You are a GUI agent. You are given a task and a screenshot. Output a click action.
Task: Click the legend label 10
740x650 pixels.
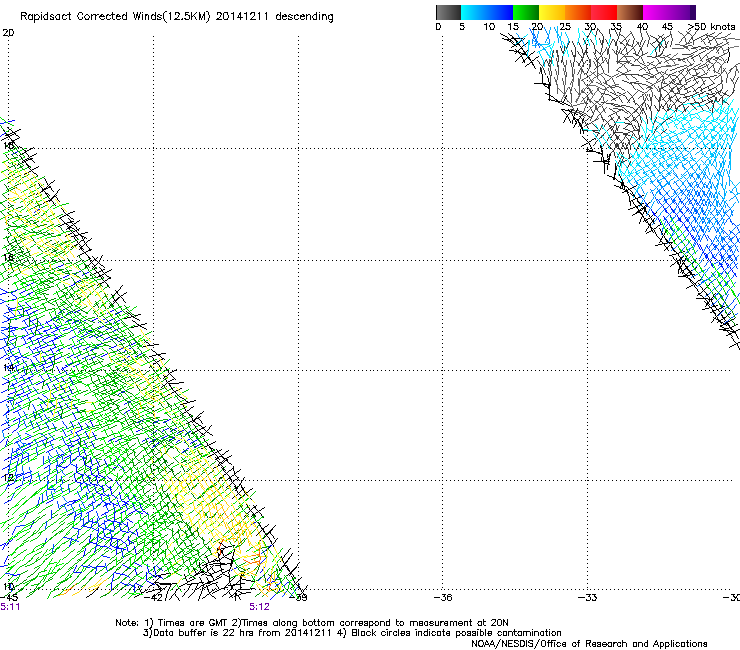(x=489, y=27)
